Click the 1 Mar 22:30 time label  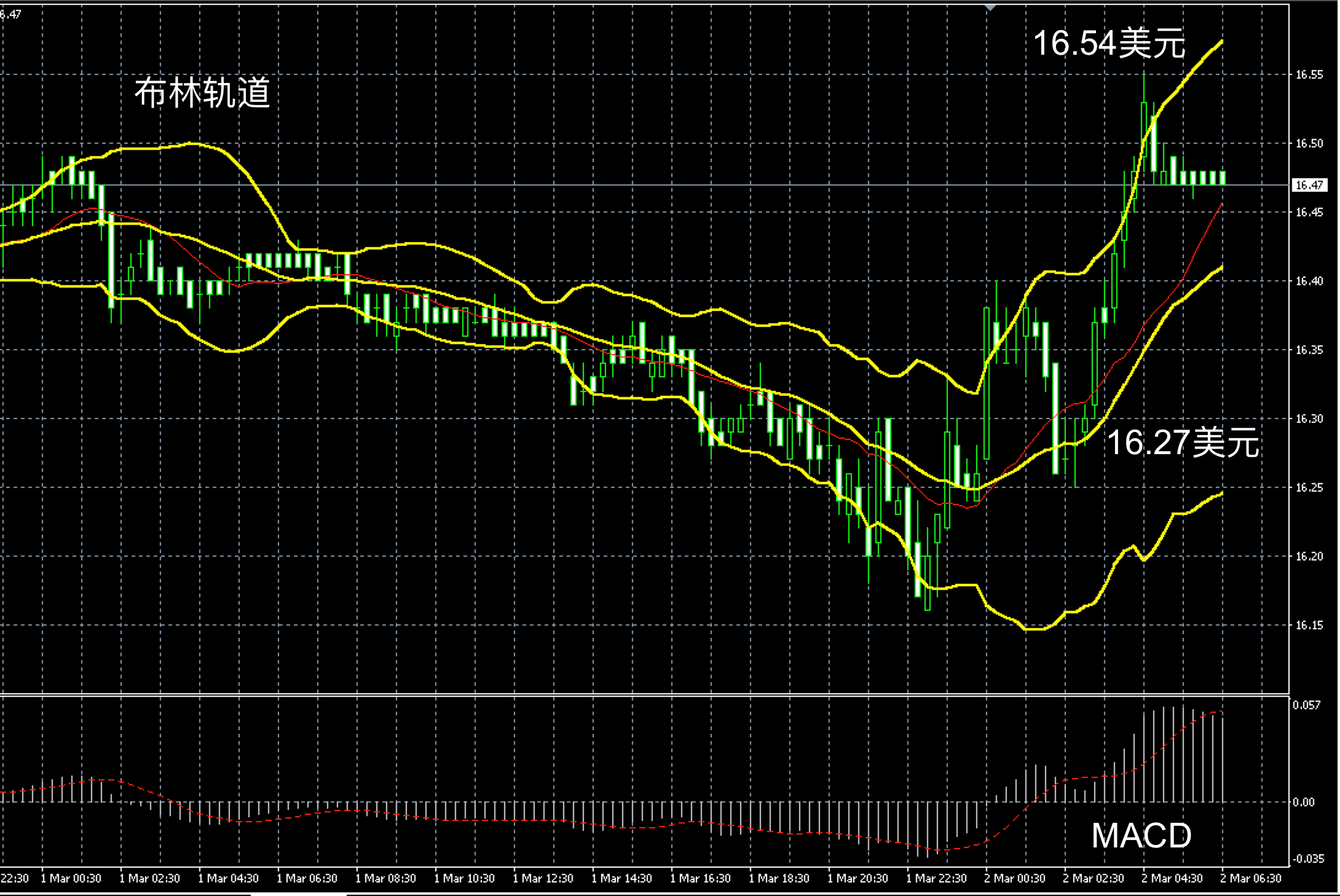tap(937, 879)
